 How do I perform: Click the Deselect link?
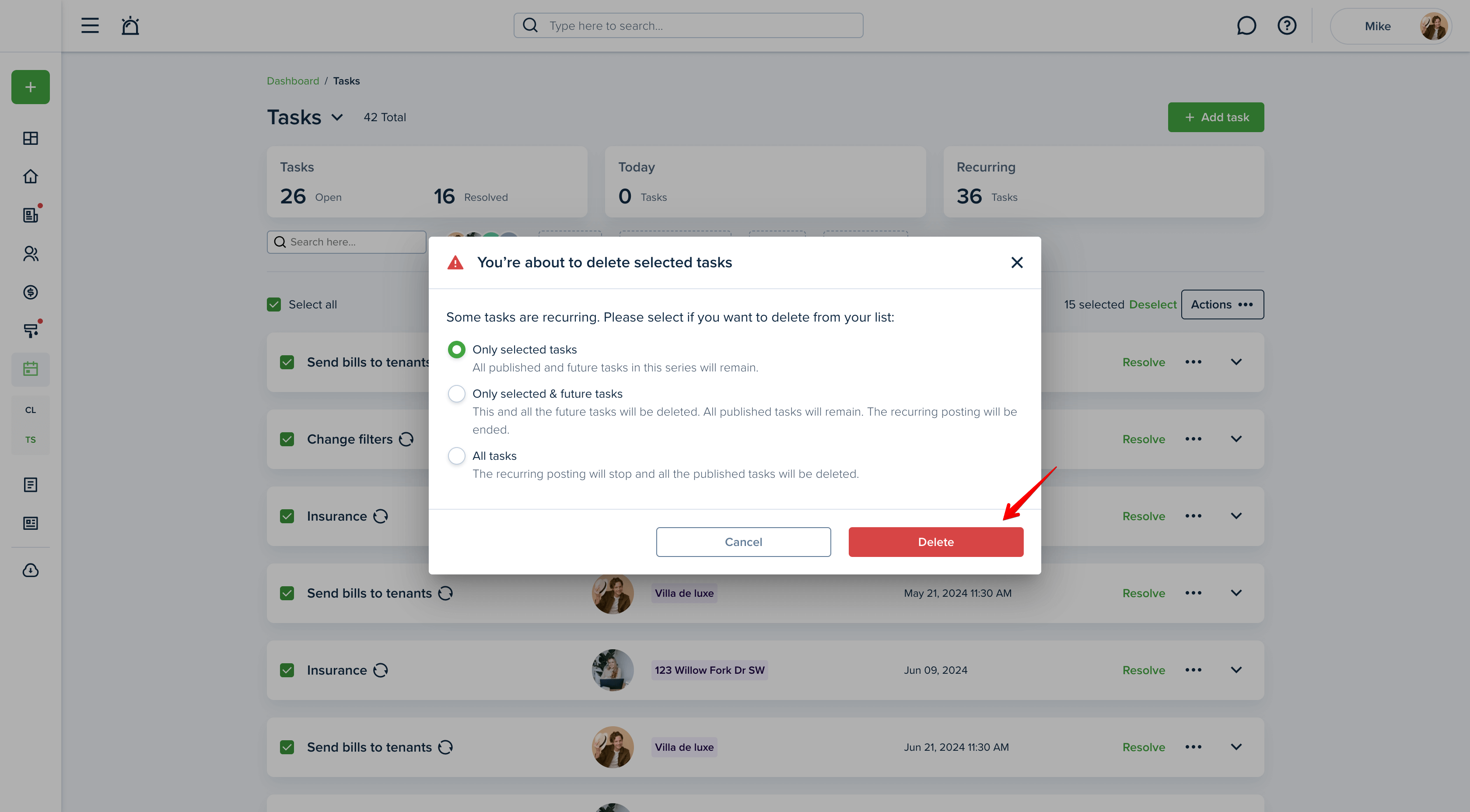pyautogui.click(x=1152, y=304)
